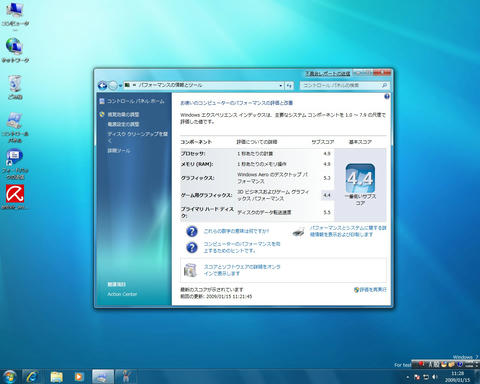
Task: Open the link about what these numbers mean
Action: click(x=236, y=231)
